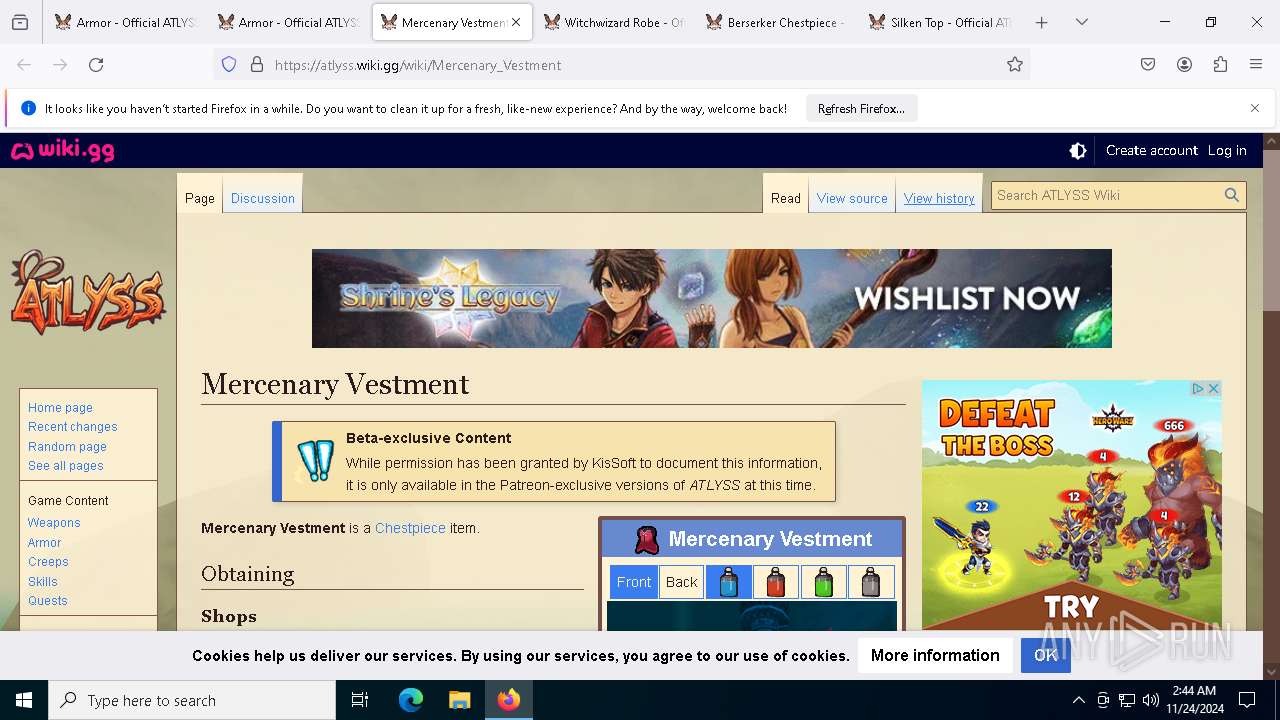1280x720 pixels.
Task: Show the Front view of vestment
Action: pyautogui.click(x=634, y=582)
